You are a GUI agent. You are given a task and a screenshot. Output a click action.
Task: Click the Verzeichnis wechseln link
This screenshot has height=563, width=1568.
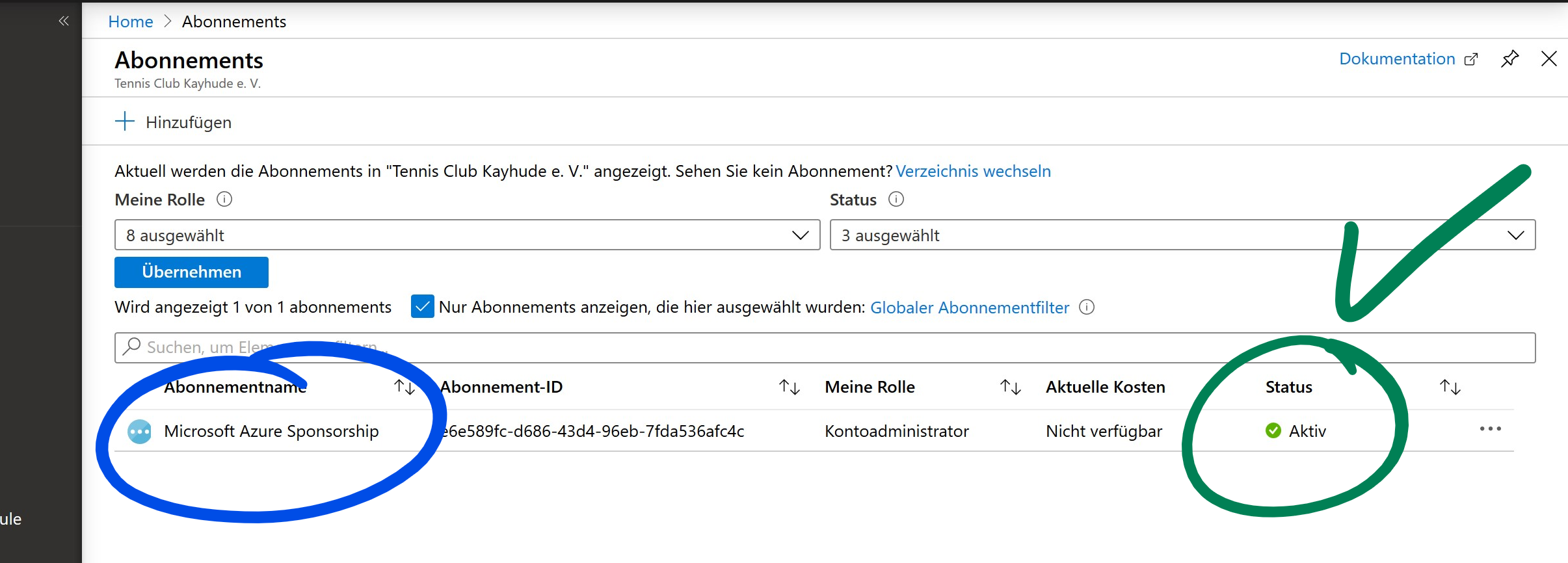point(973,171)
